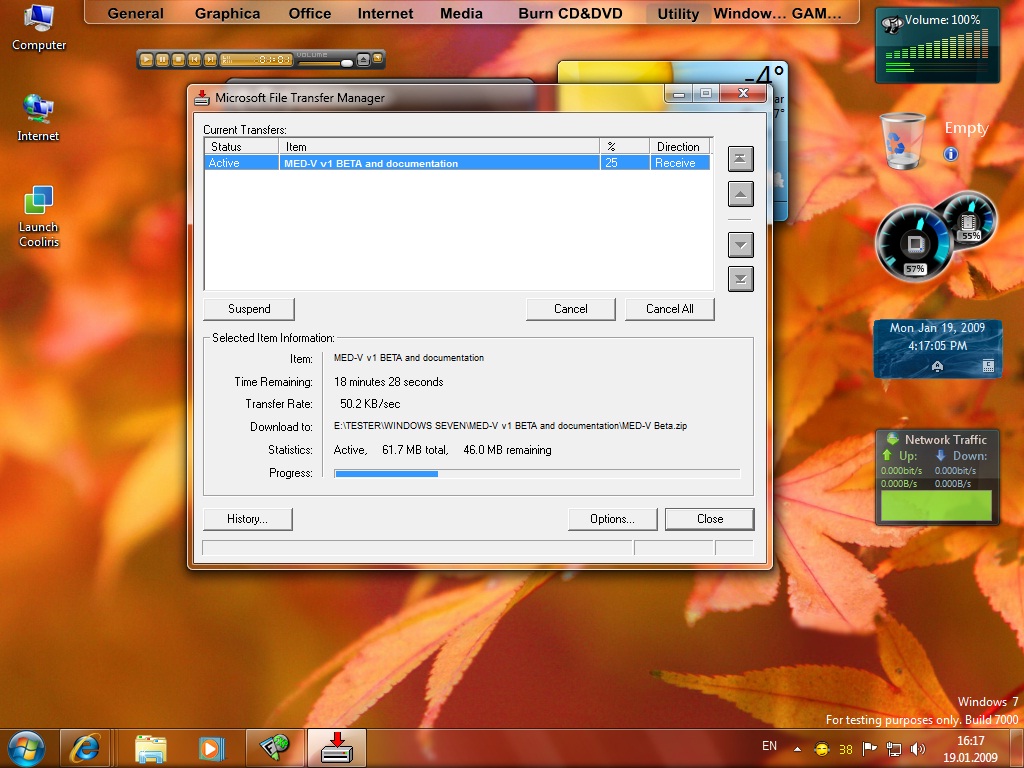Click the clock gadget alarm bell icon
The width and height of the screenshot is (1024, 768).
937,366
